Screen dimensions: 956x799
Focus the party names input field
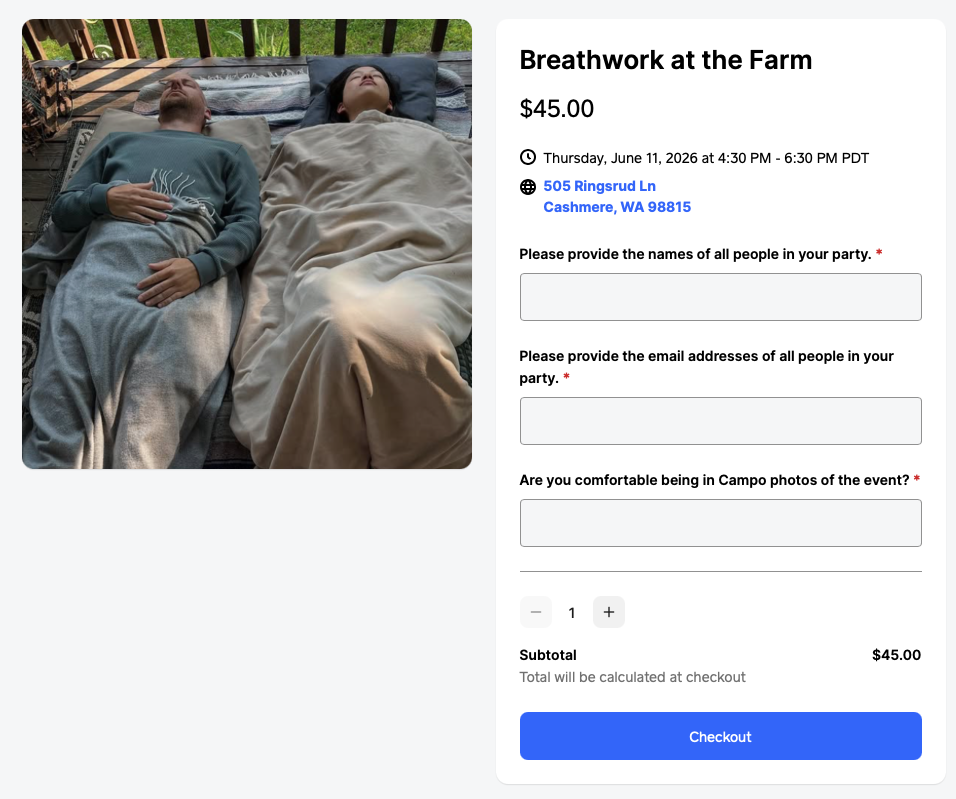pyautogui.click(x=721, y=297)
